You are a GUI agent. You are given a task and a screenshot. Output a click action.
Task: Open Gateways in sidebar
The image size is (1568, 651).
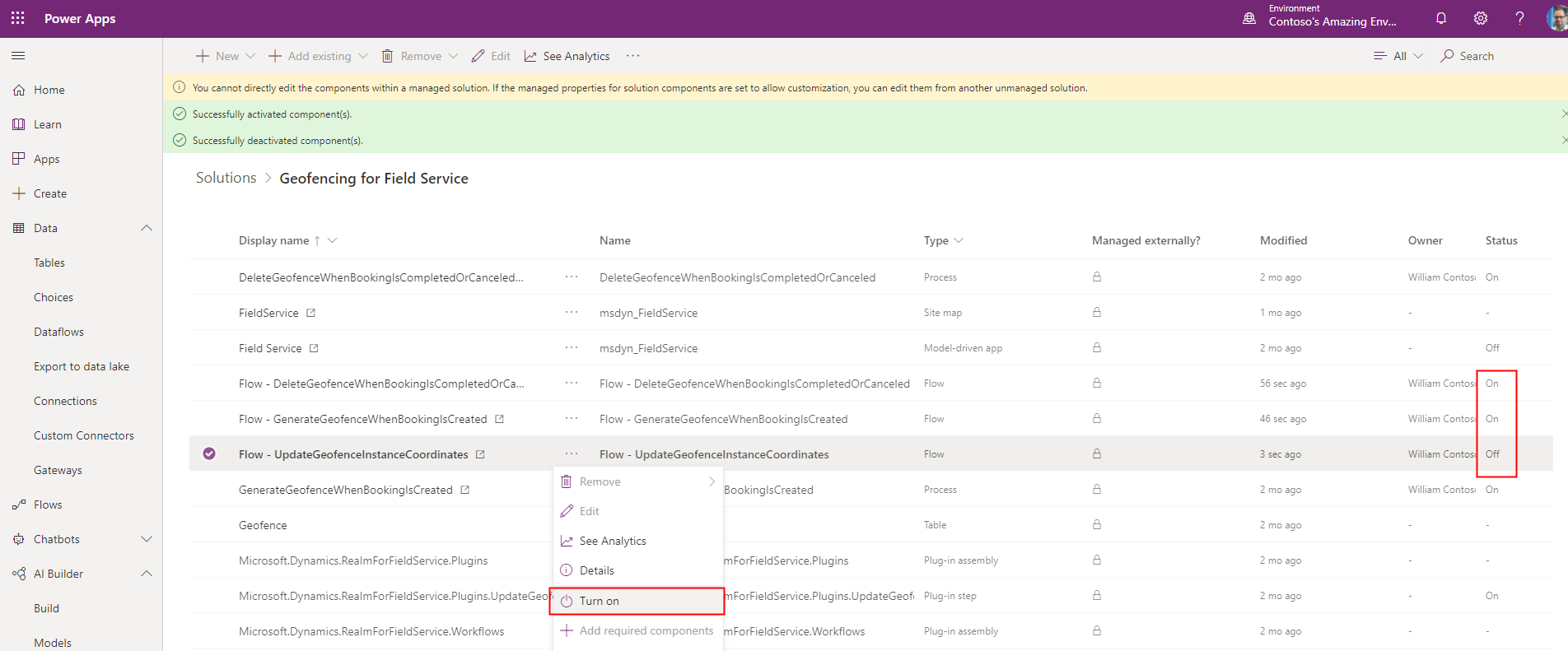point(58,470)
